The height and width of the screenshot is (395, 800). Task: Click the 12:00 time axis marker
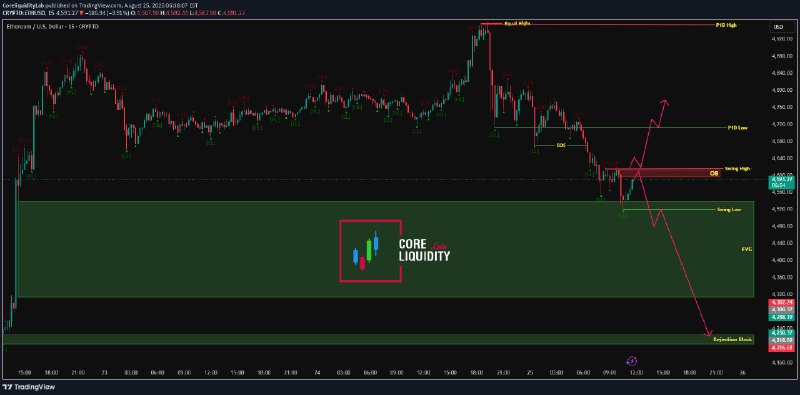(636, 373)
